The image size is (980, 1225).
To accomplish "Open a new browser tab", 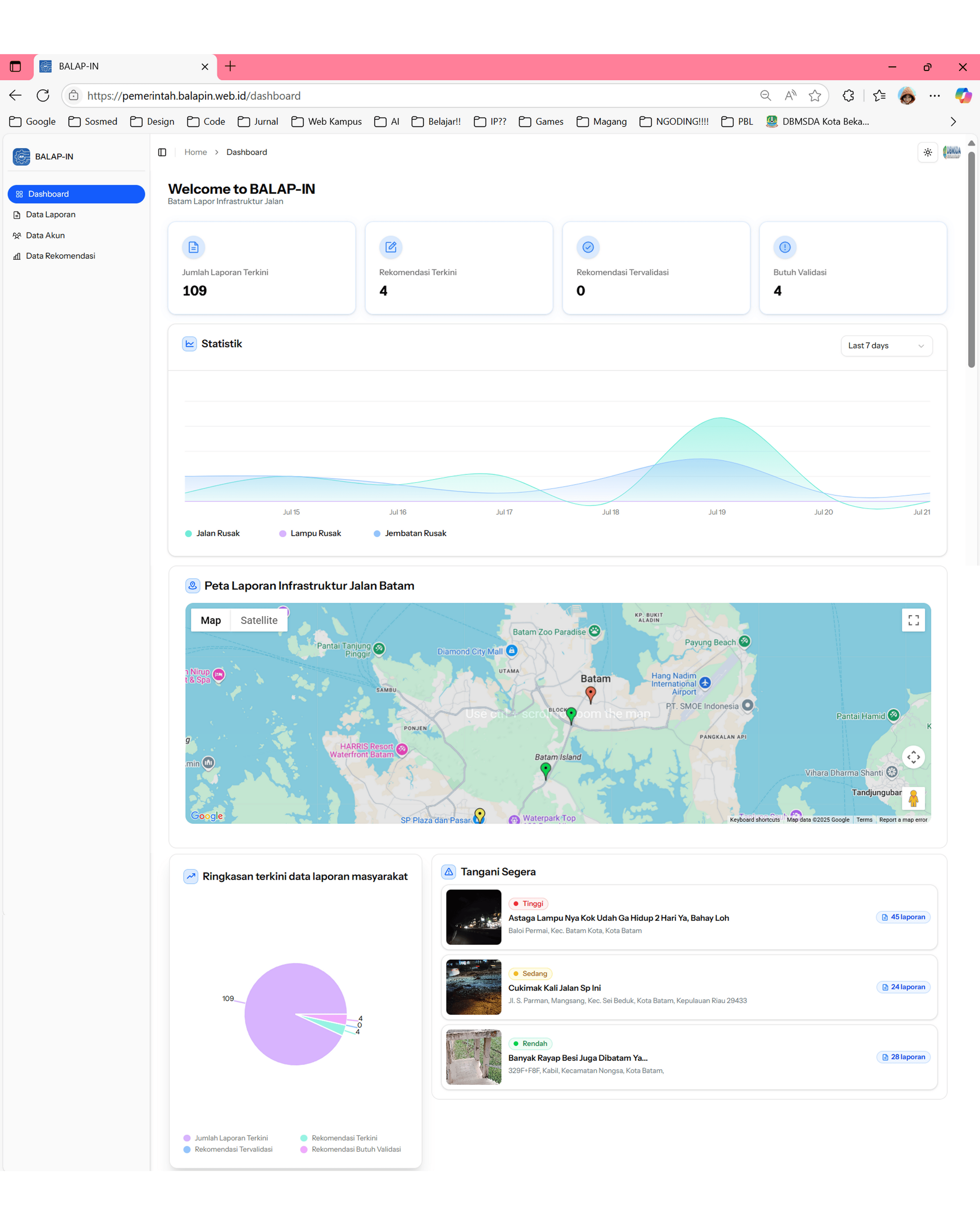I will (x=230, y=66).
